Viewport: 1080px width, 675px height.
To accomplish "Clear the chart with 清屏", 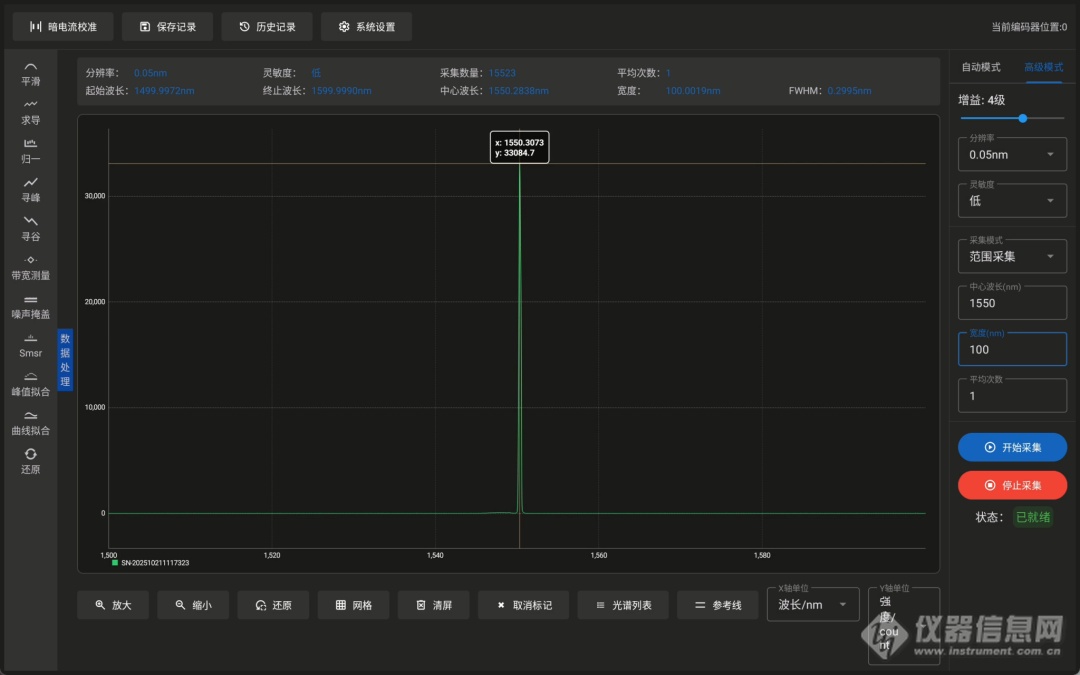I will [x=434, y=605].
